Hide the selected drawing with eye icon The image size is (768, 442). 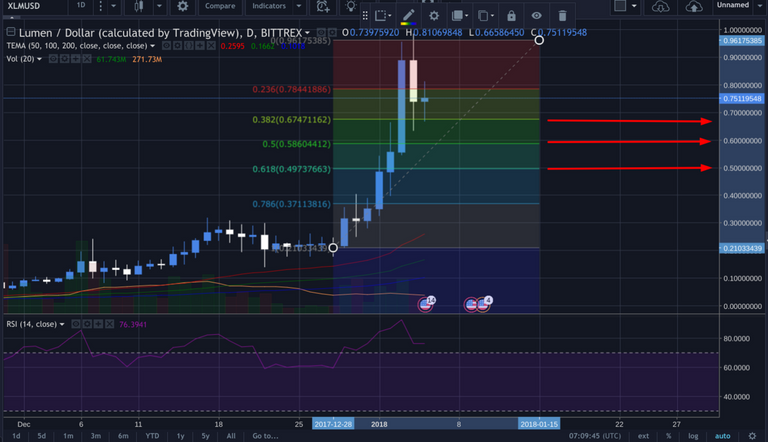537,16
